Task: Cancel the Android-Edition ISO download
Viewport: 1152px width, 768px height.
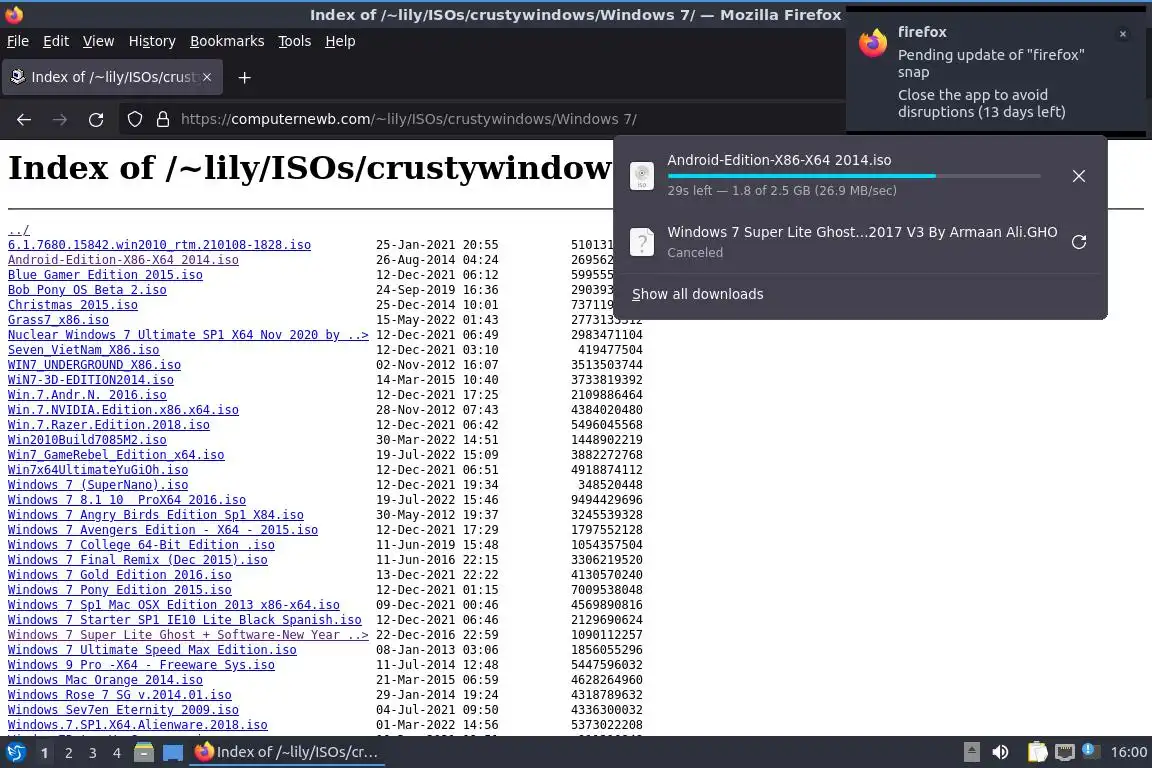Action: [x=1079, y=176]
